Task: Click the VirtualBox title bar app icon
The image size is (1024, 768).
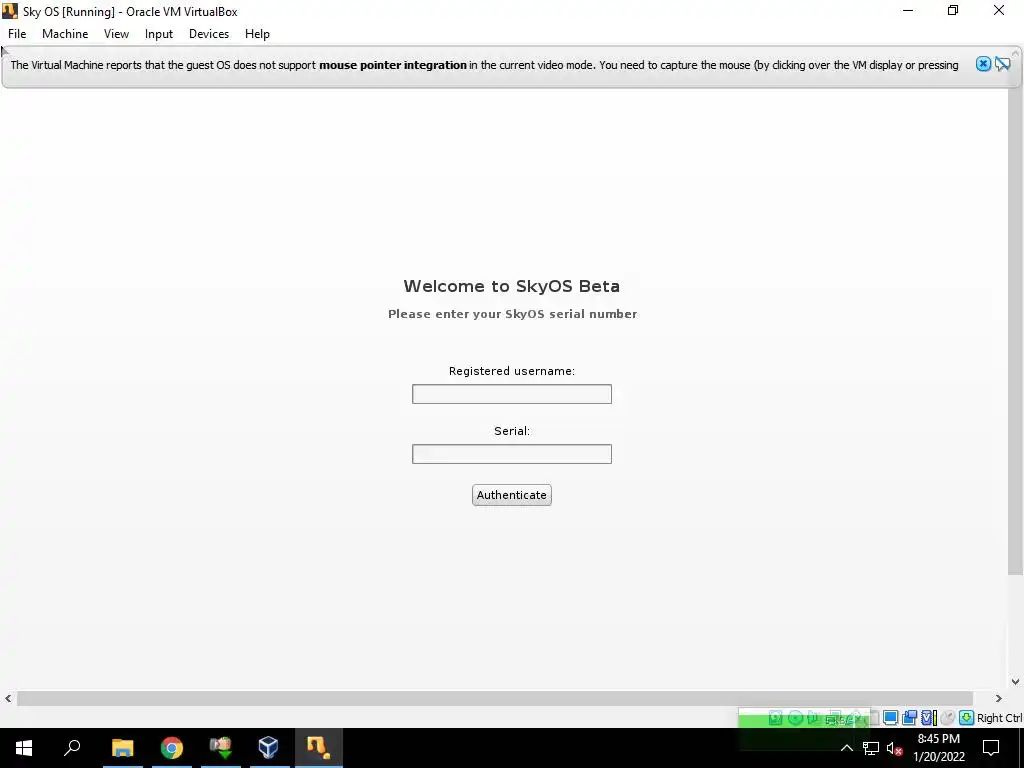Action: [10, 10]
